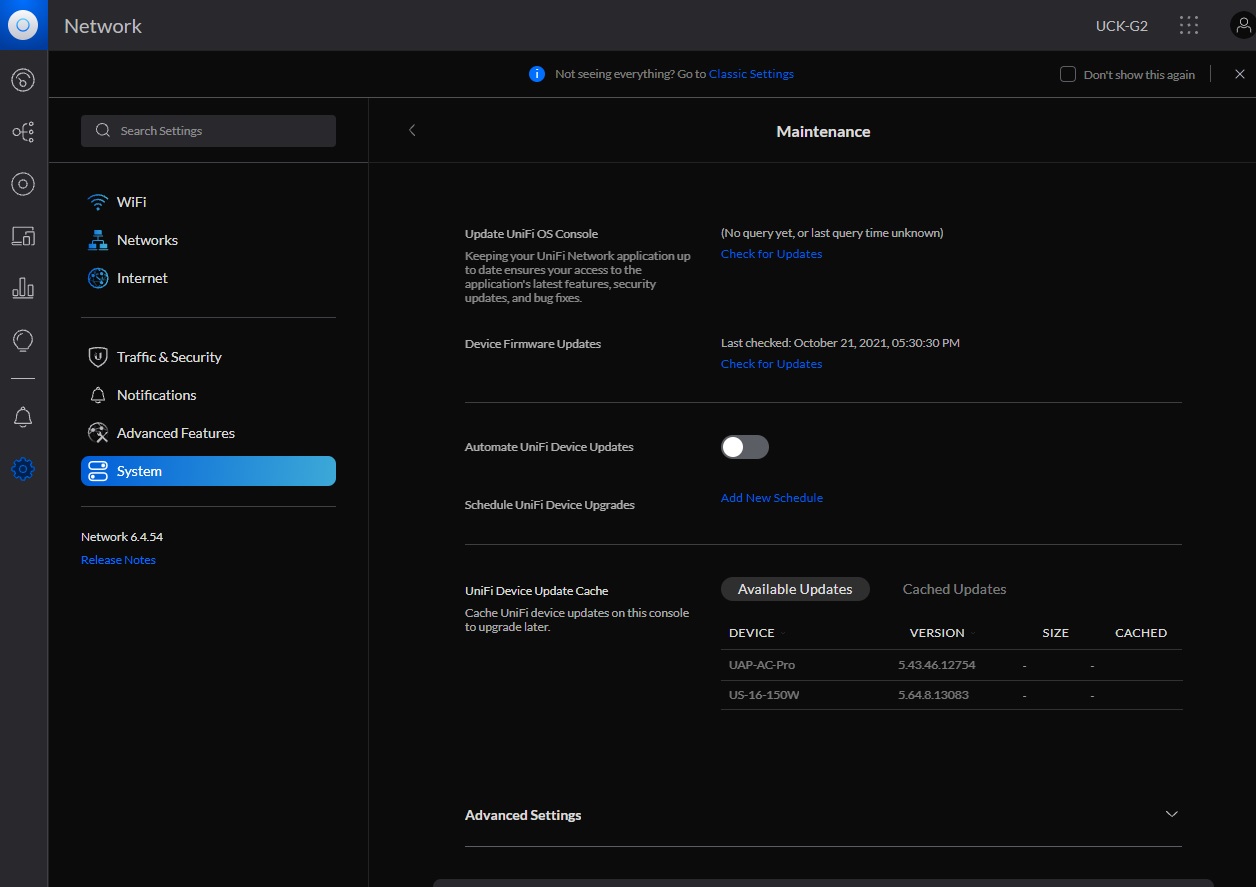Screen dimensions: 1256x887
Task: Open the Statistics bar chart icon
Action: 23,288
